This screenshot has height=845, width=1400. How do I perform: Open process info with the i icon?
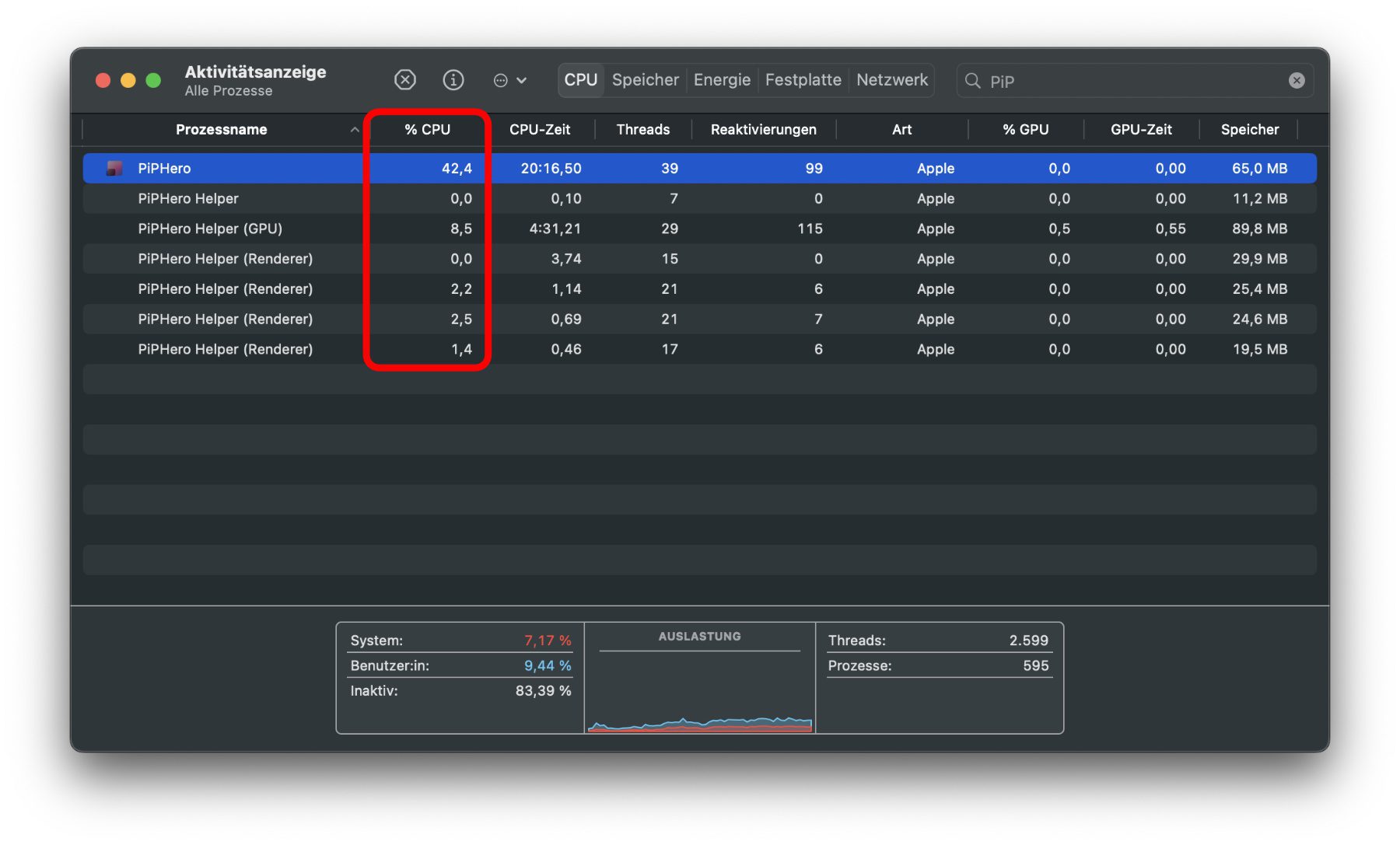point(453,80)
